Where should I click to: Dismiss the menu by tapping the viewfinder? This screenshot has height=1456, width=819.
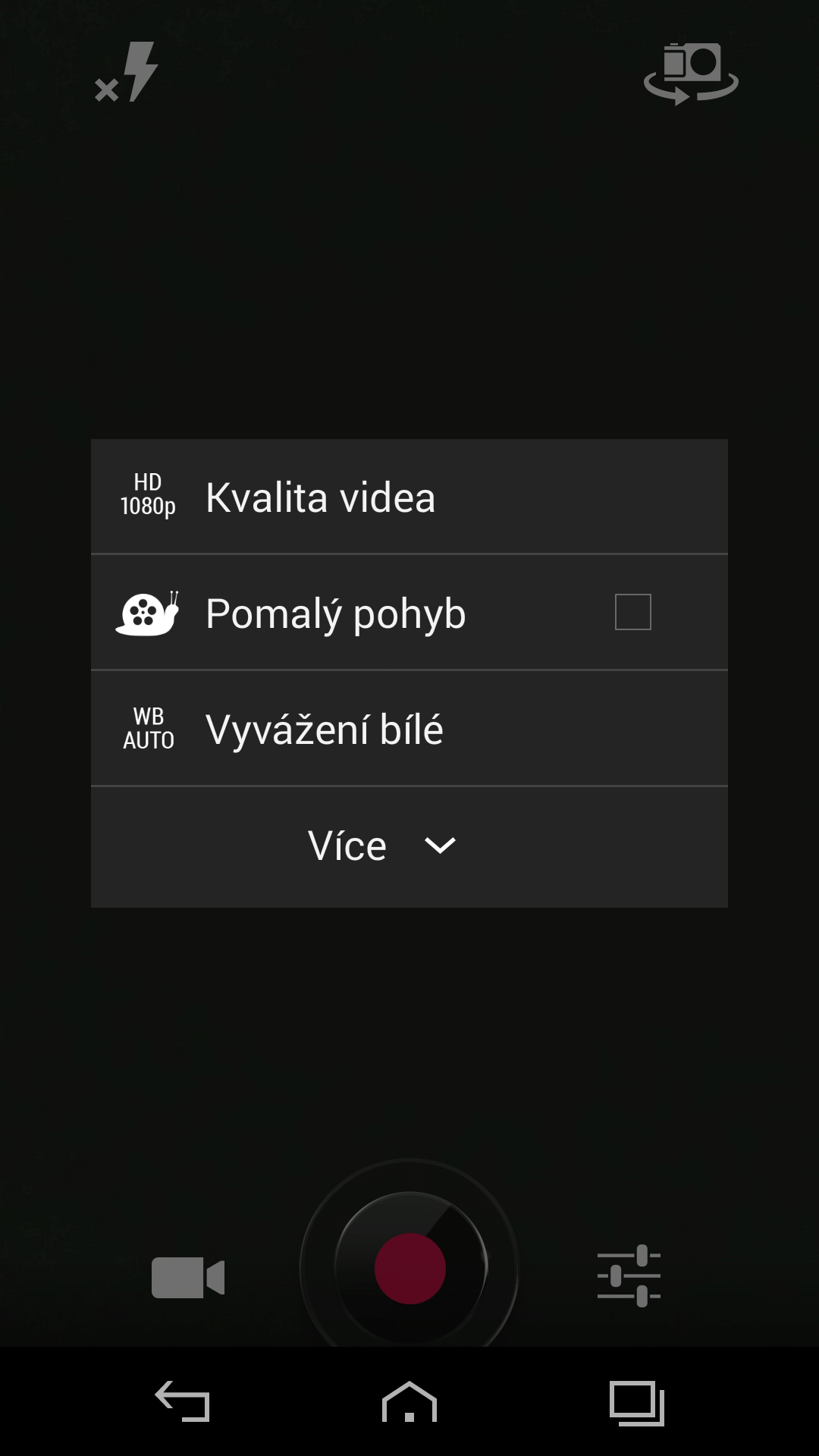click(x=409, y=265)
